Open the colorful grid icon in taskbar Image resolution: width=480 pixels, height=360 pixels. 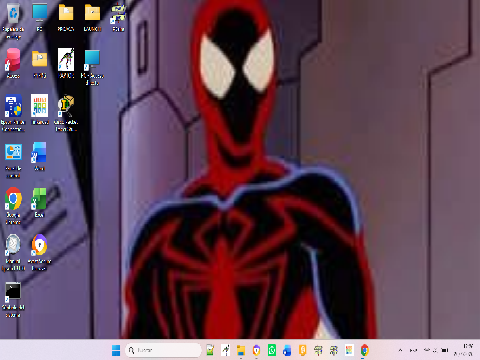(x=349, y=350)
